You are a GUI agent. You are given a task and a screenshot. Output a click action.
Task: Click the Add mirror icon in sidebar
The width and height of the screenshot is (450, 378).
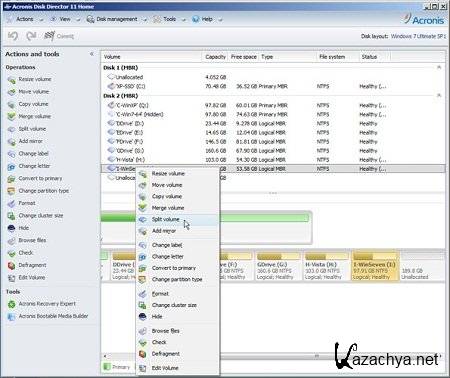pyautogui.click(x=11, y=142)
